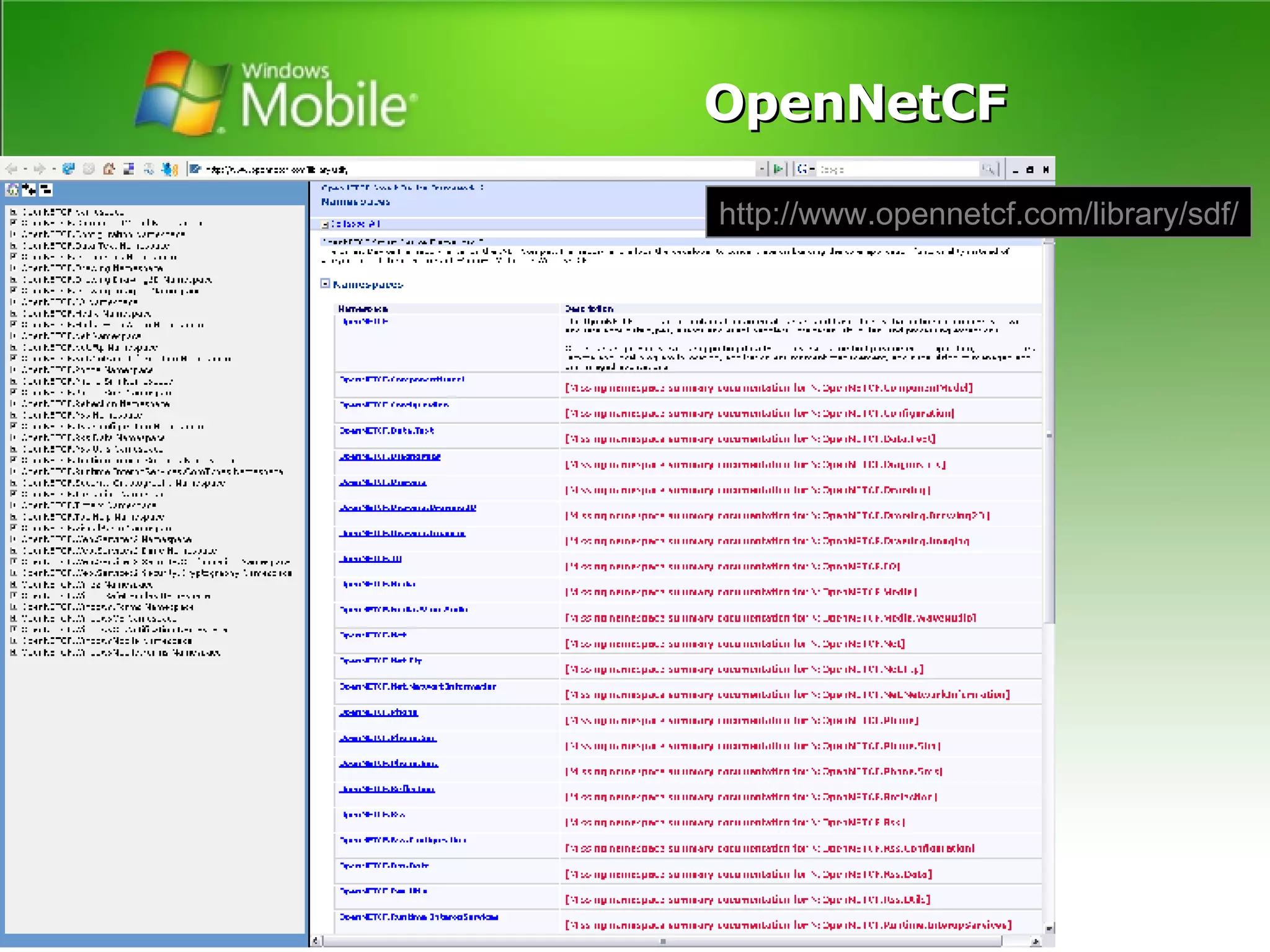Click the vertical scrollbar down arrow
Screen dimensions: 1270x952
point(1049,928)
